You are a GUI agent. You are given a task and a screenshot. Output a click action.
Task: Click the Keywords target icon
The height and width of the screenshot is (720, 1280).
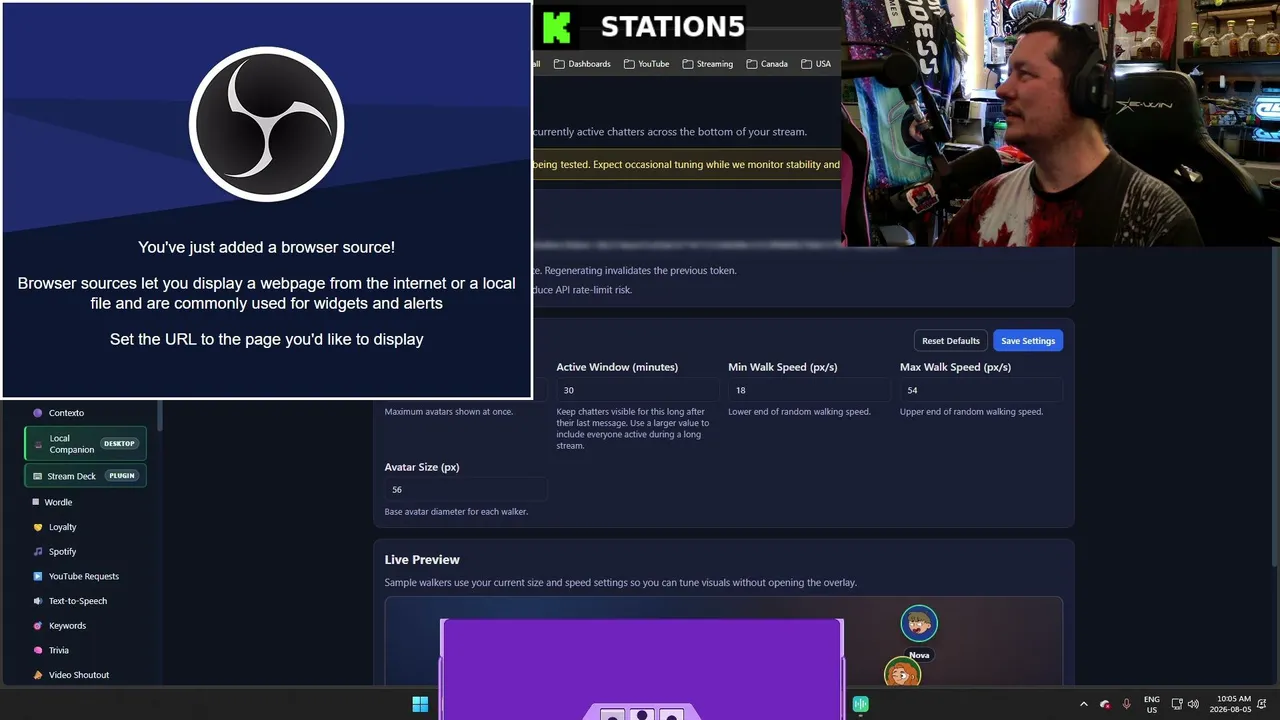37,626
